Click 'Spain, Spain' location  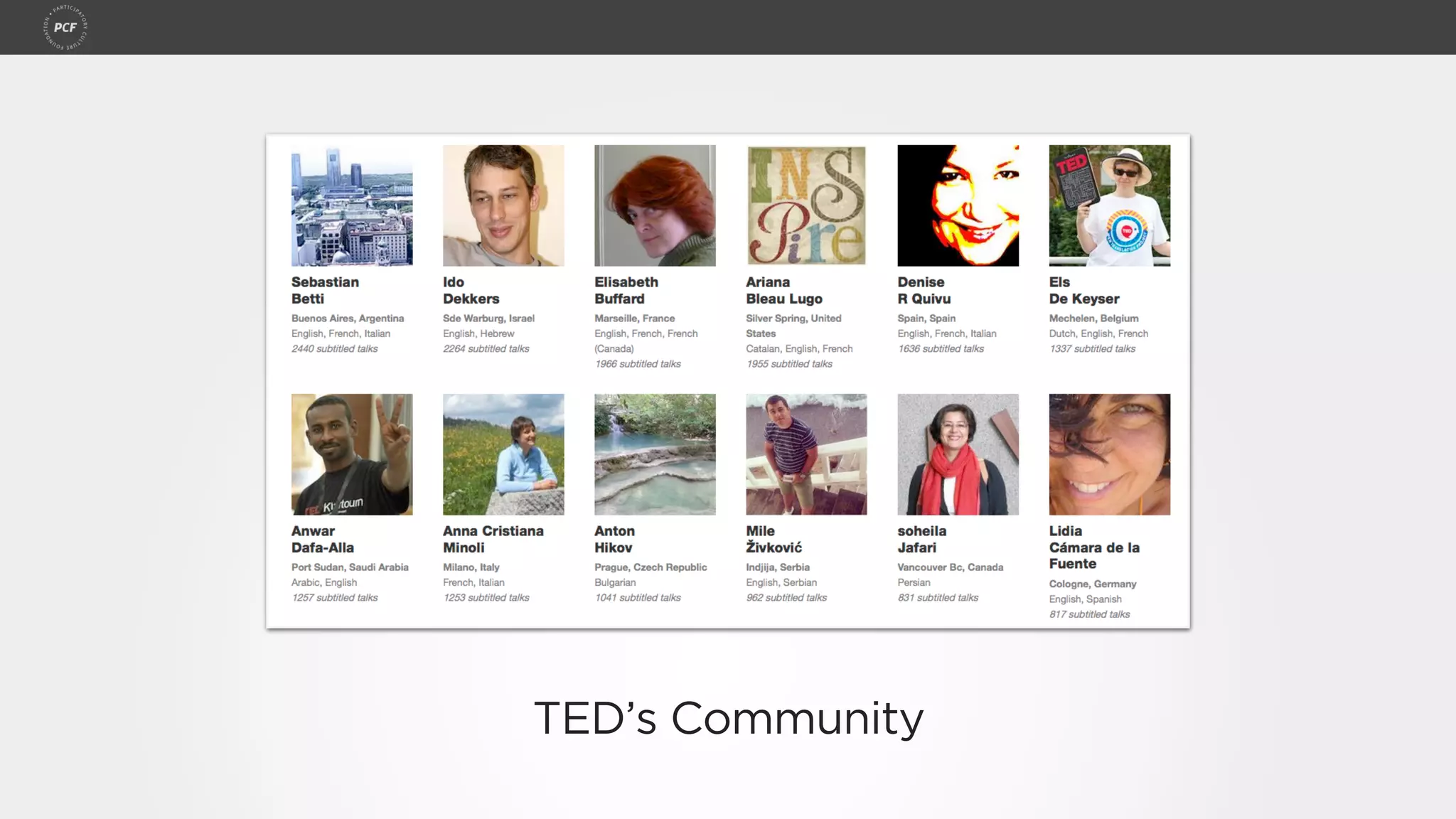click(x=926, y=318)
